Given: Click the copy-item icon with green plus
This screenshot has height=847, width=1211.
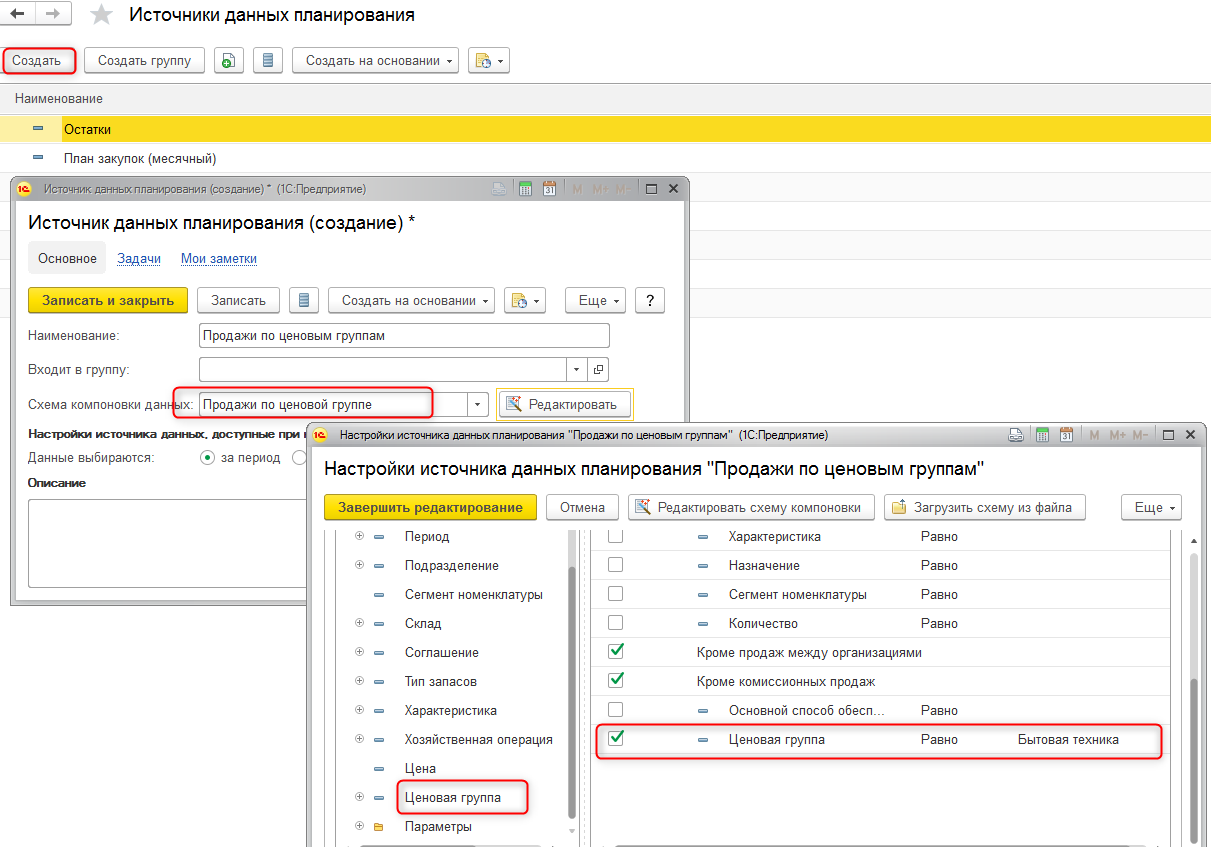Looking at the screenshot, I should (x=228, y=61).
